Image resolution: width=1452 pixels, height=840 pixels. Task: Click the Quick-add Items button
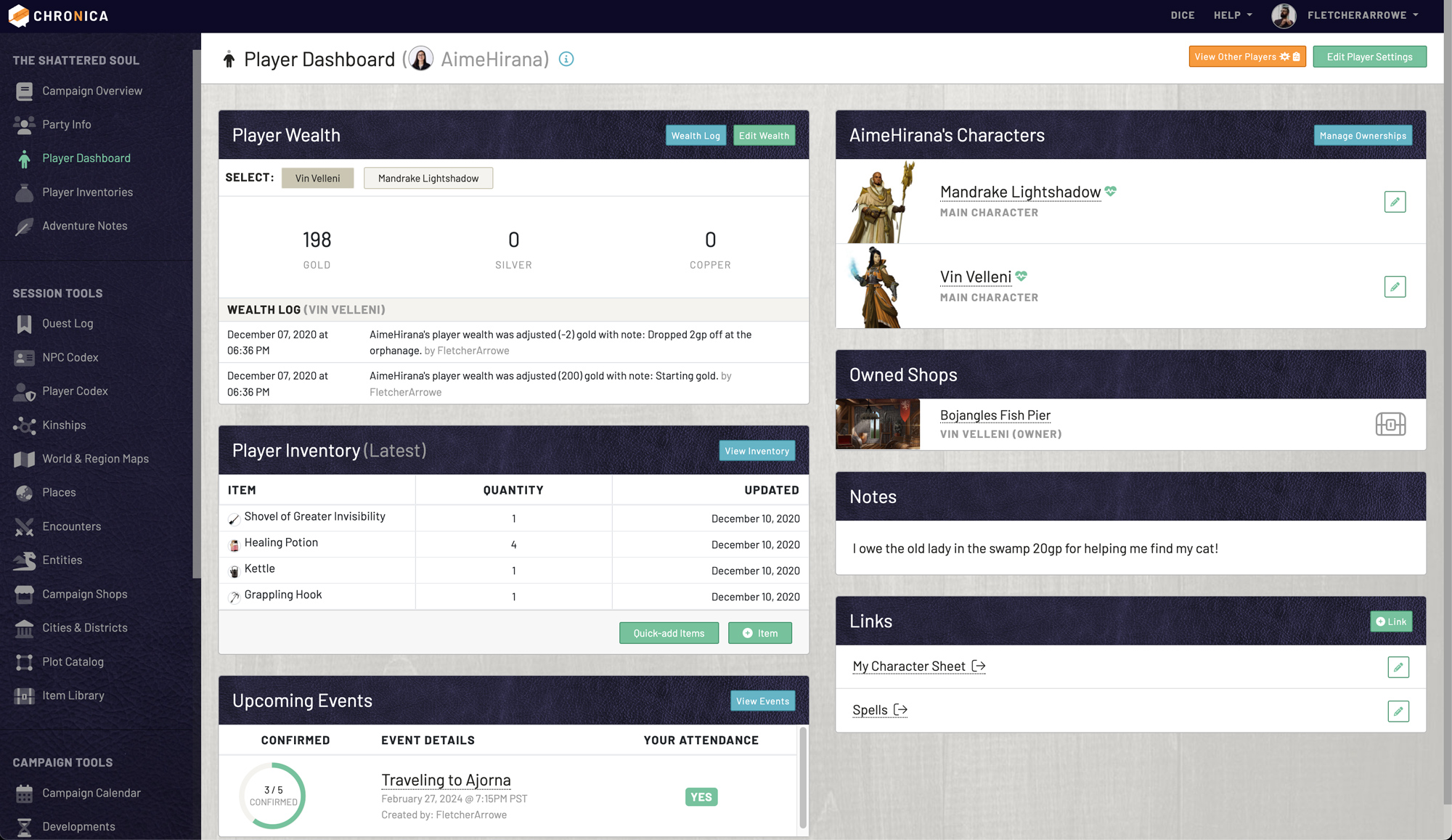(669, 633)
